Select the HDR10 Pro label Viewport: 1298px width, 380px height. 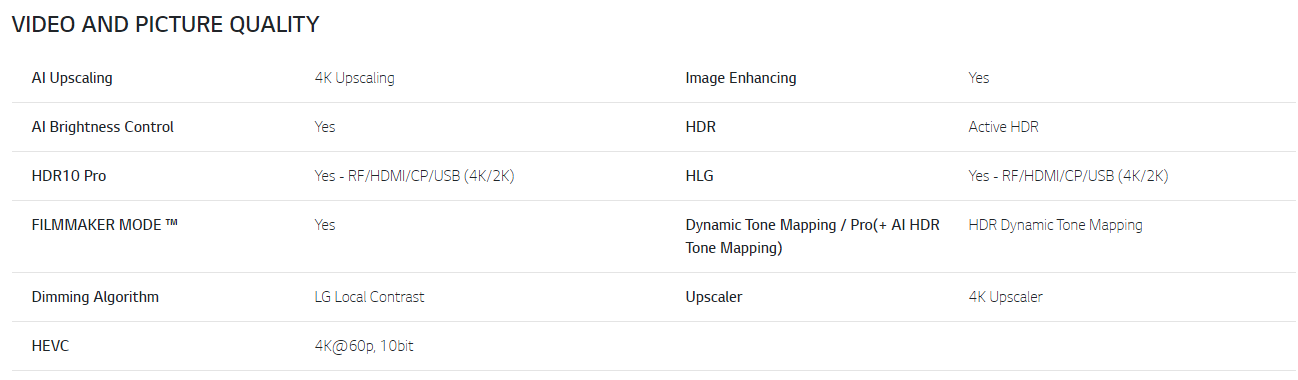point(69,176)
